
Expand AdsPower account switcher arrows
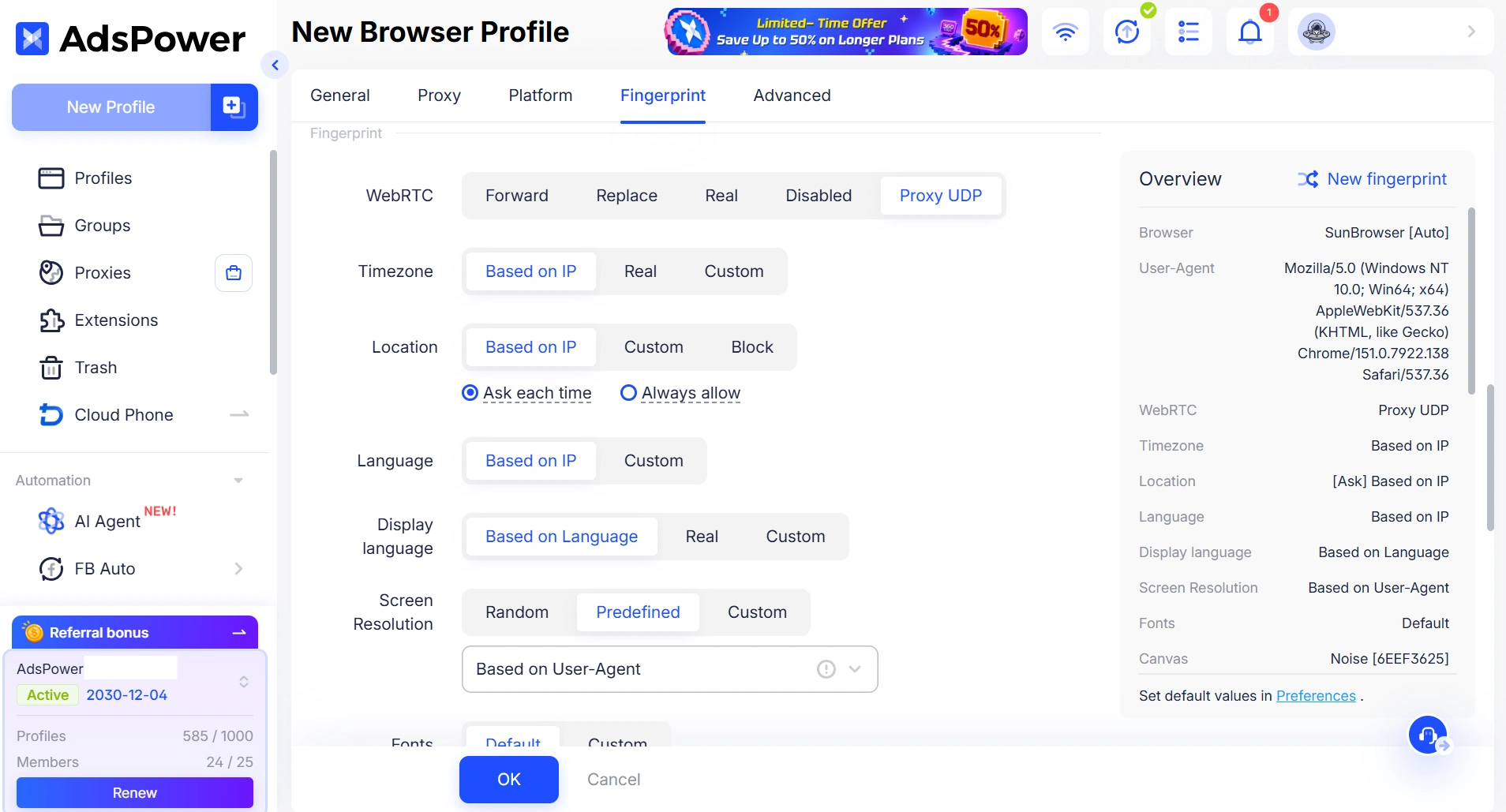tap(244, 682)
